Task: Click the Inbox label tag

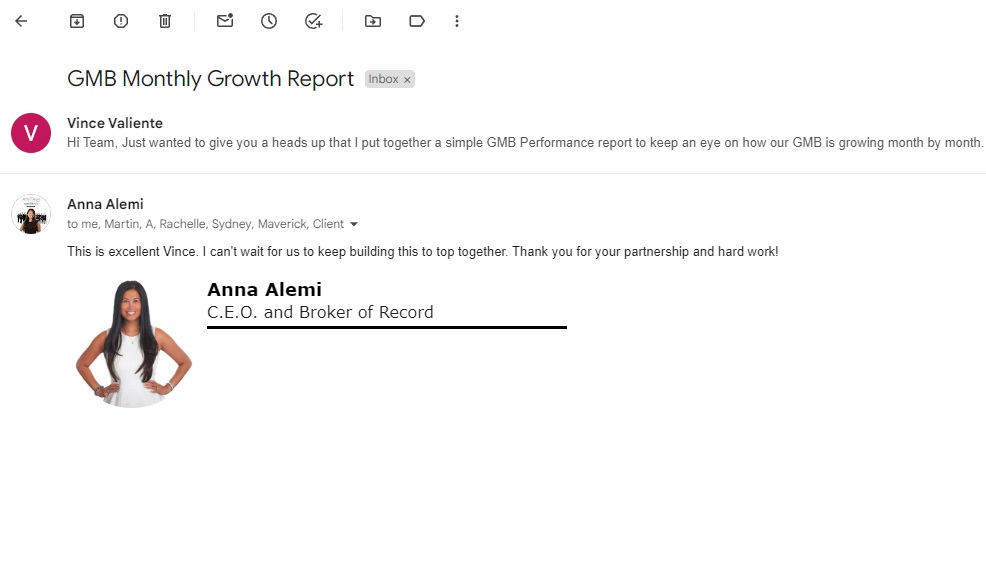Action: pyautogui.click(x=383, y=79)
